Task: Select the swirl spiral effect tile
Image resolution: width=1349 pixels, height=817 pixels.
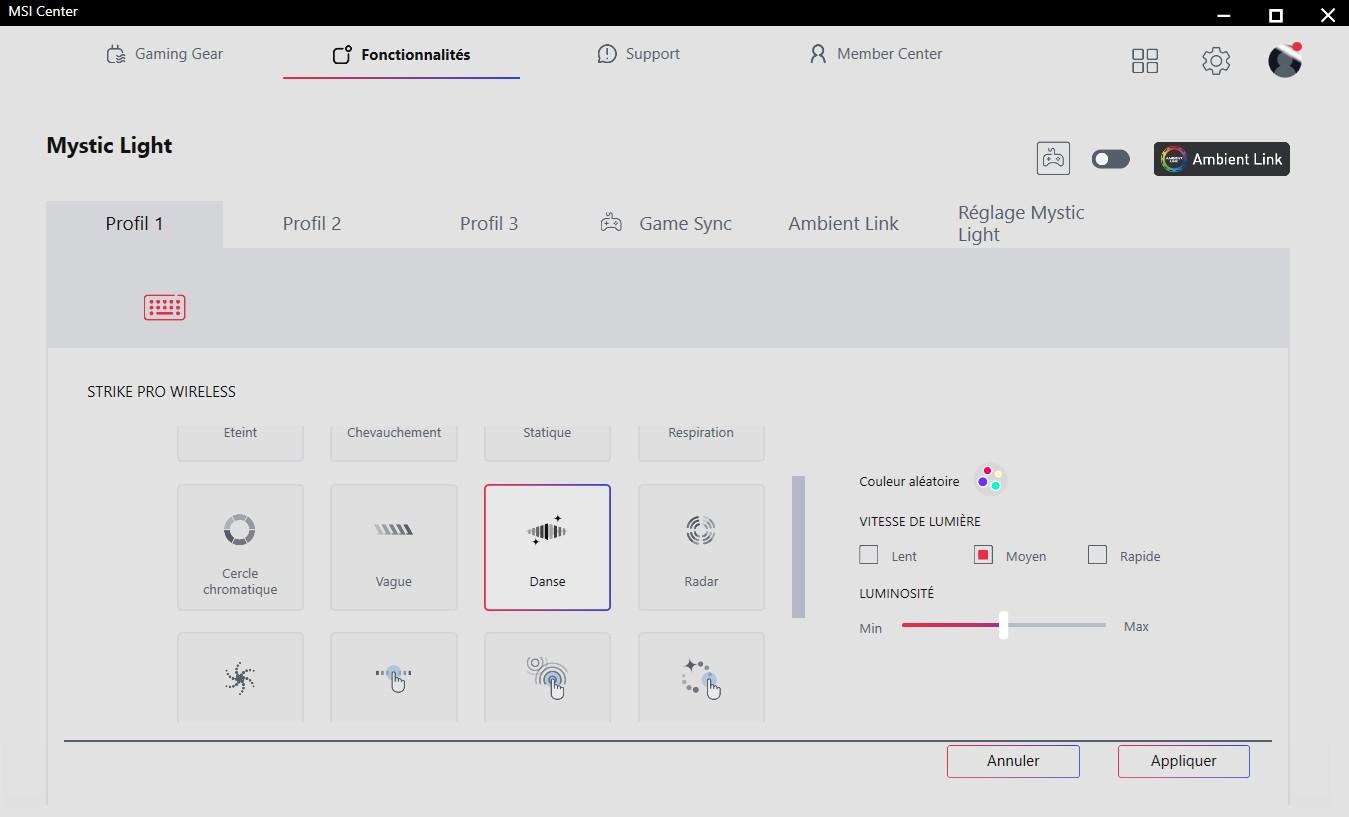Action: (240, 678)
